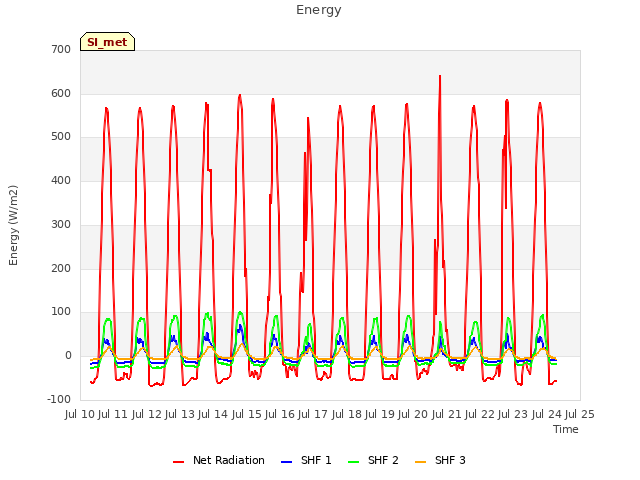
Task: Click the 500 y-axis tick label
Action: (x=61, y=137)
